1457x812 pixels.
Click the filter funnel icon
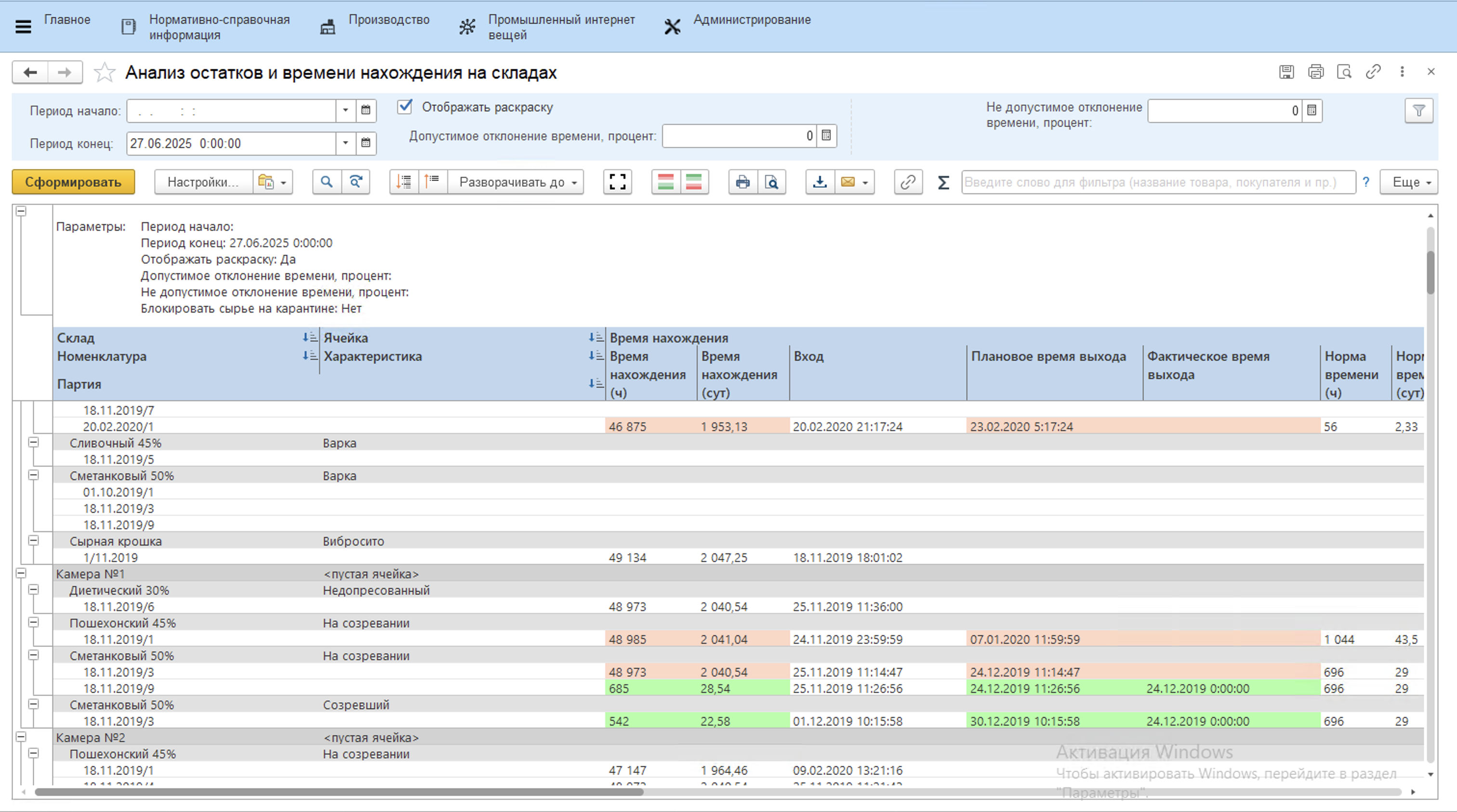click(1418, 111)
